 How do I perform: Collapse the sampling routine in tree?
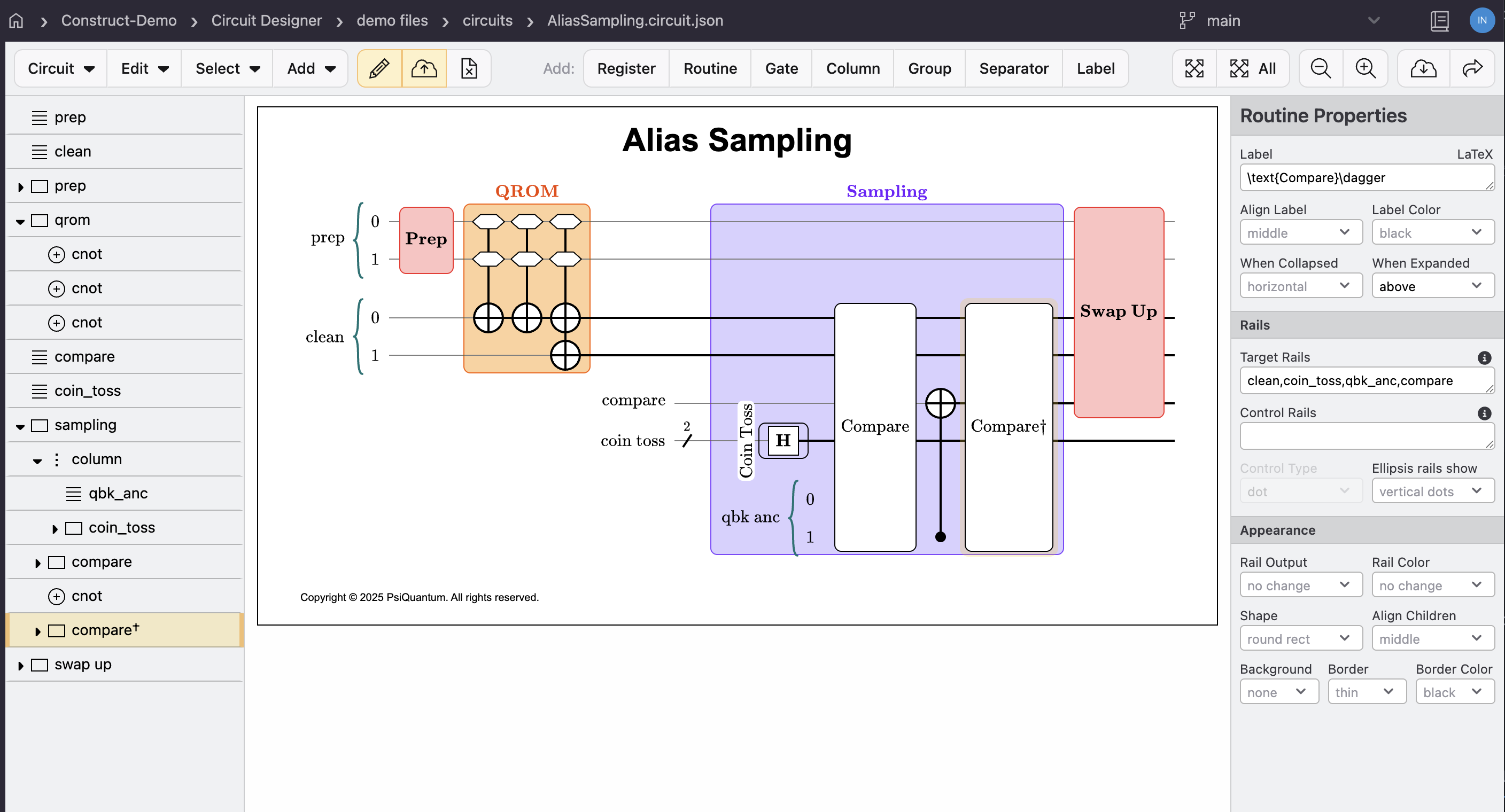point(20,426)
